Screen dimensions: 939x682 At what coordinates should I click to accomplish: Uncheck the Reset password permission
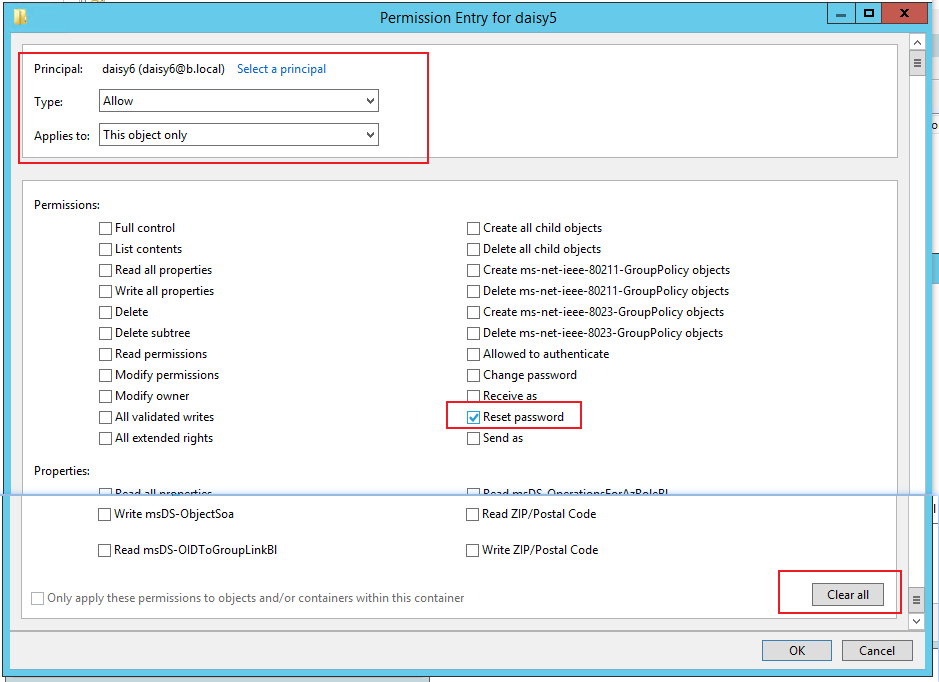472,416
